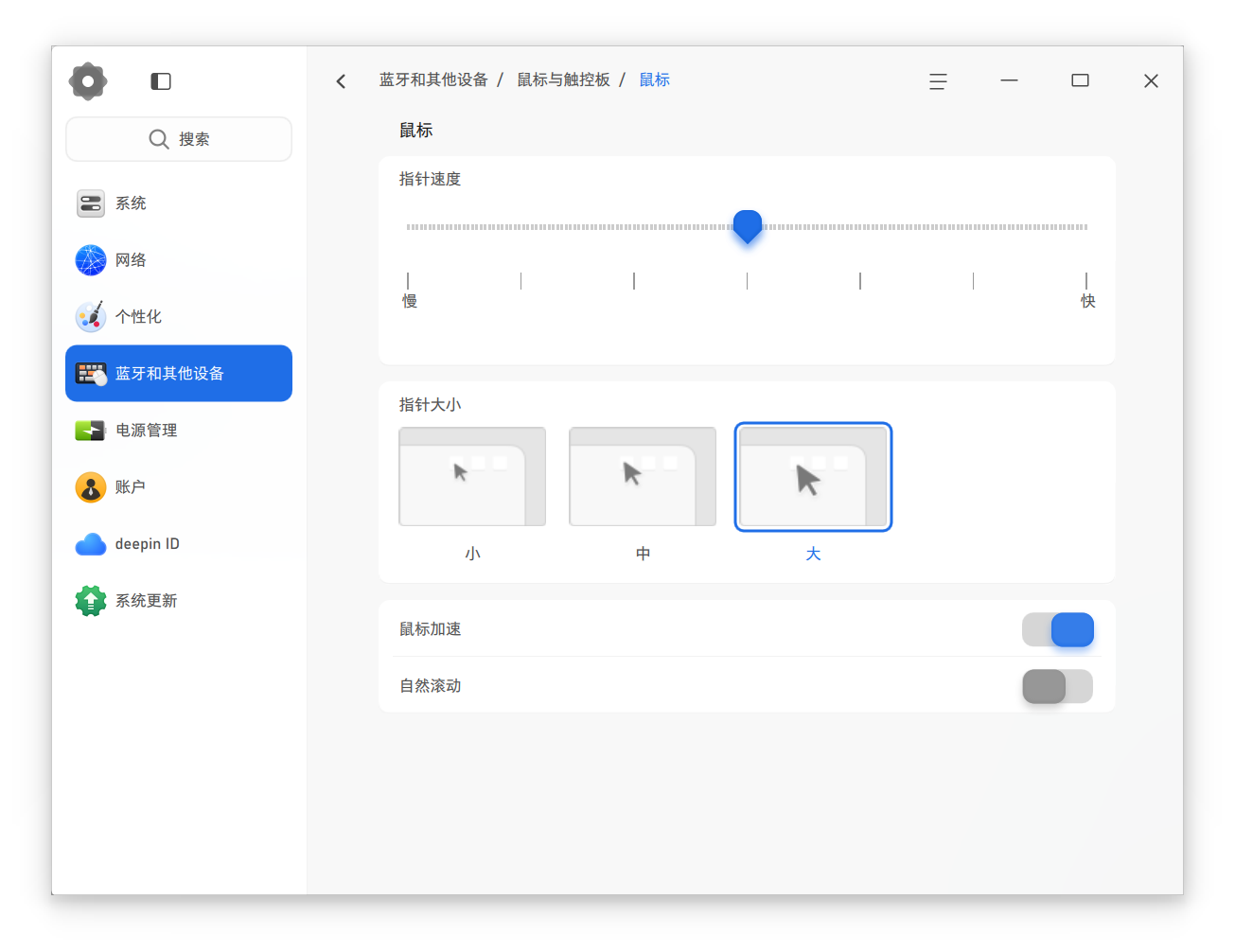
Task: Click the 中 label under pointer sizes
Action: tap(643, 554)
